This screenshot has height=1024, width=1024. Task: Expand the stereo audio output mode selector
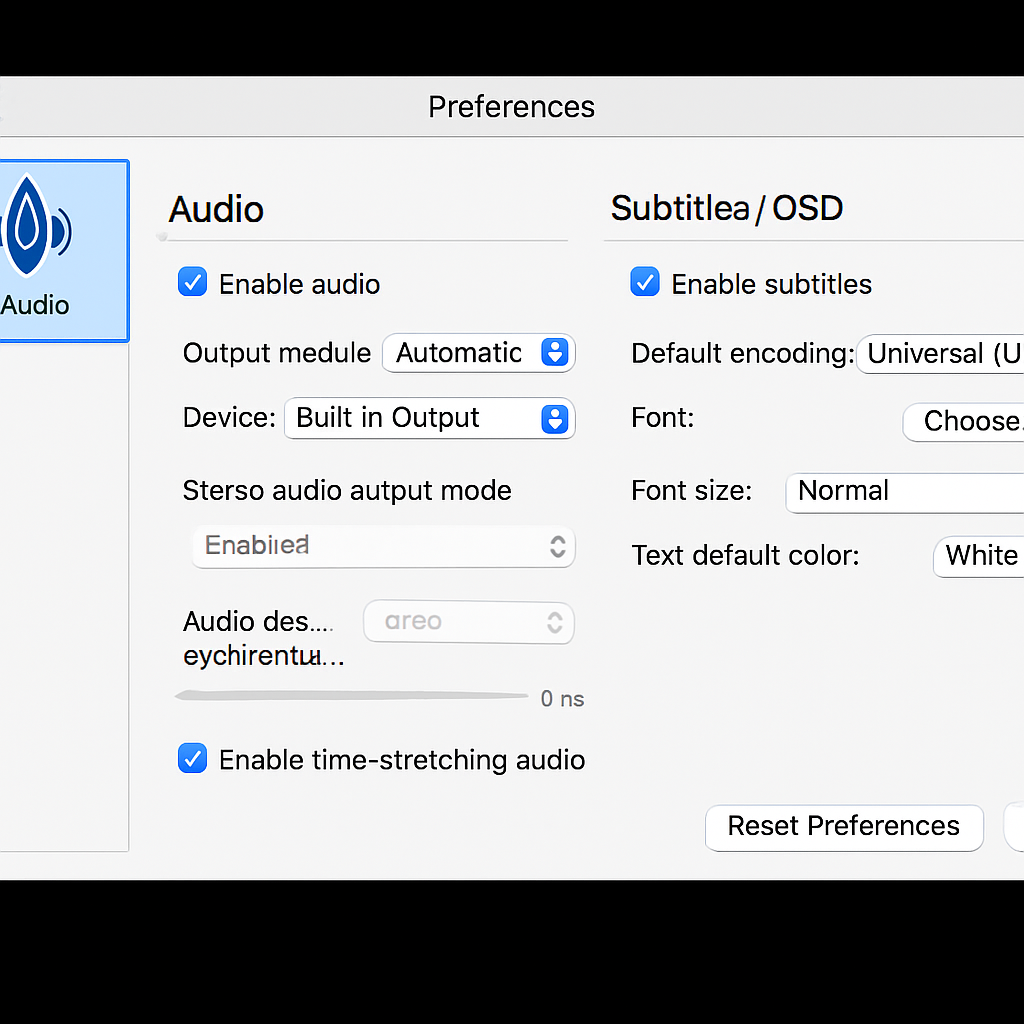tap(383, 546)
